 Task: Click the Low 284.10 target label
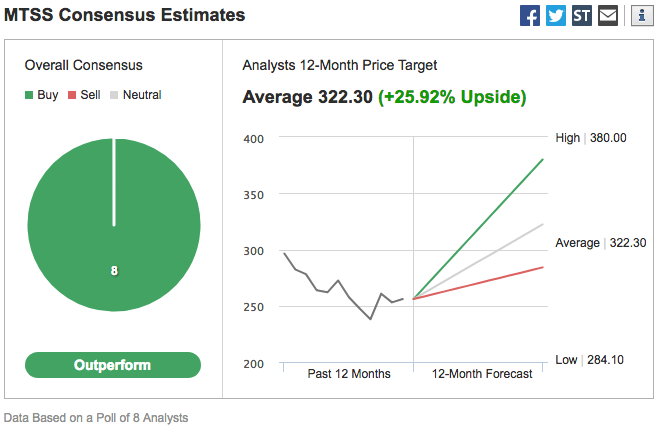(589, 359)
